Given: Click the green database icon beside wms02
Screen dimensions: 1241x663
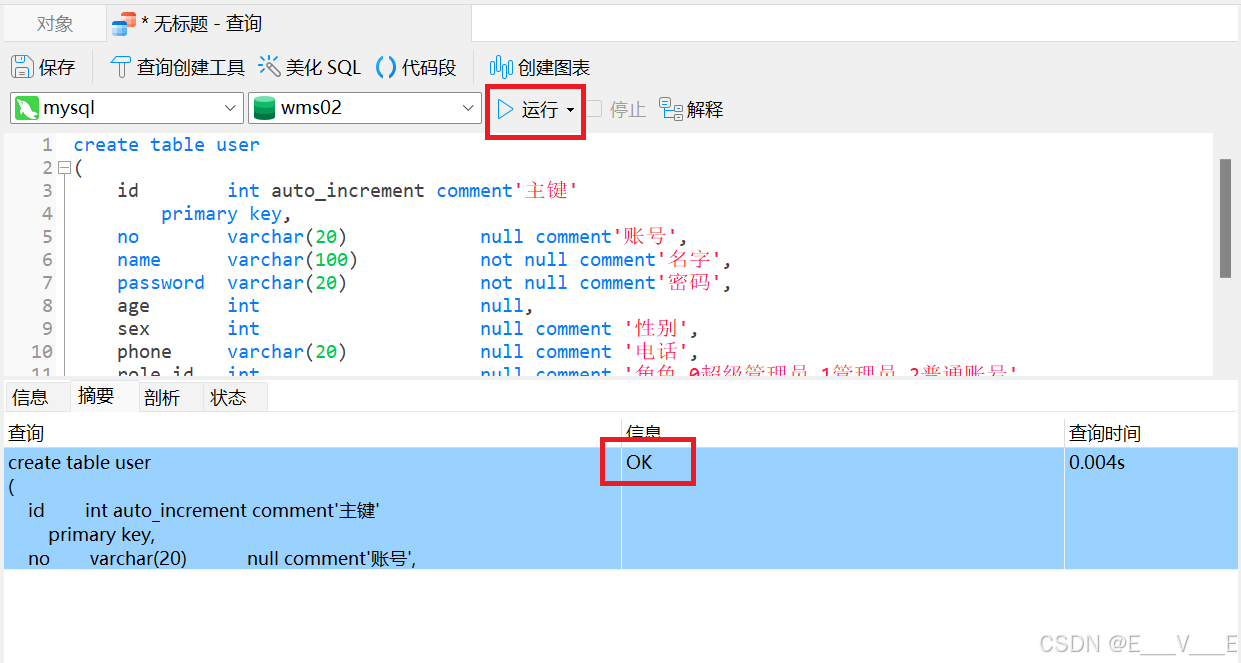Looking at the screenshot, I should 264,108.
